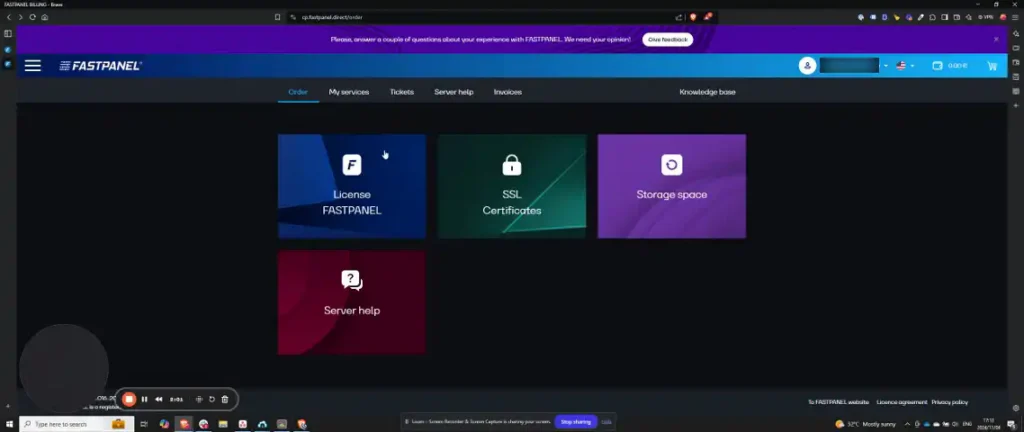
Task: Switch to the My services tab
Action: click(349, 92)
